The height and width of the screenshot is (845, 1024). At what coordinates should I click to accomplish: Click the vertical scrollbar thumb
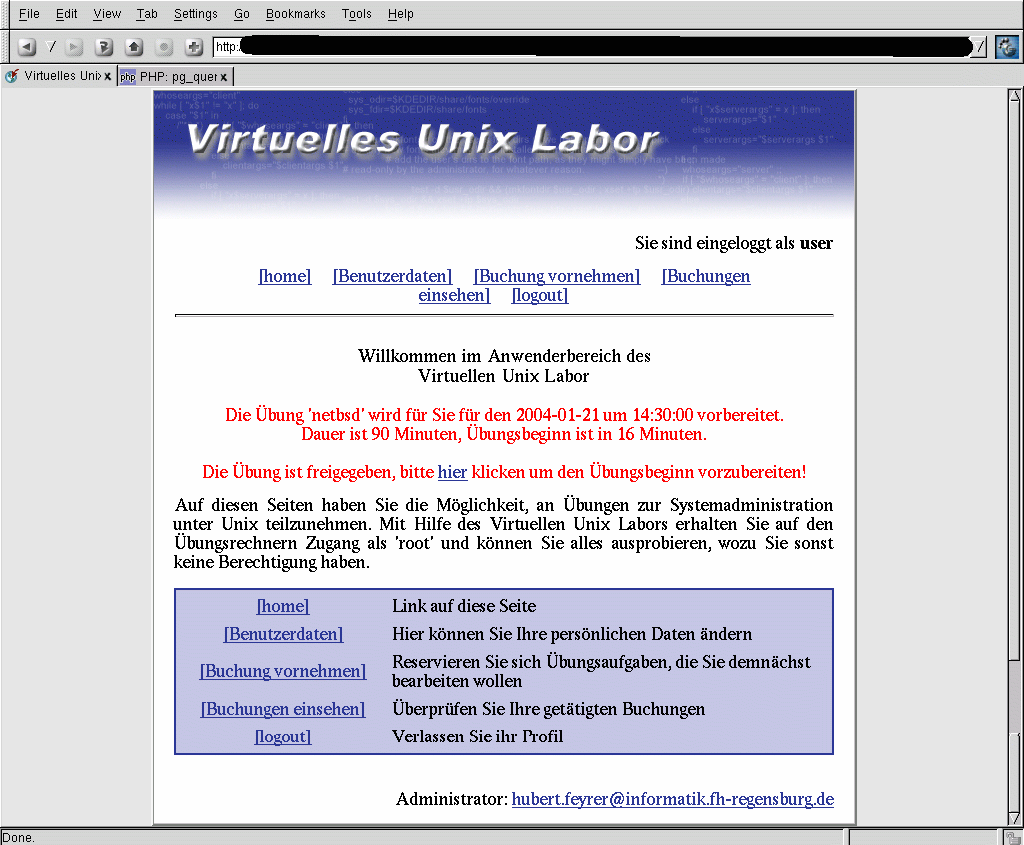[x=1014, y=380]
